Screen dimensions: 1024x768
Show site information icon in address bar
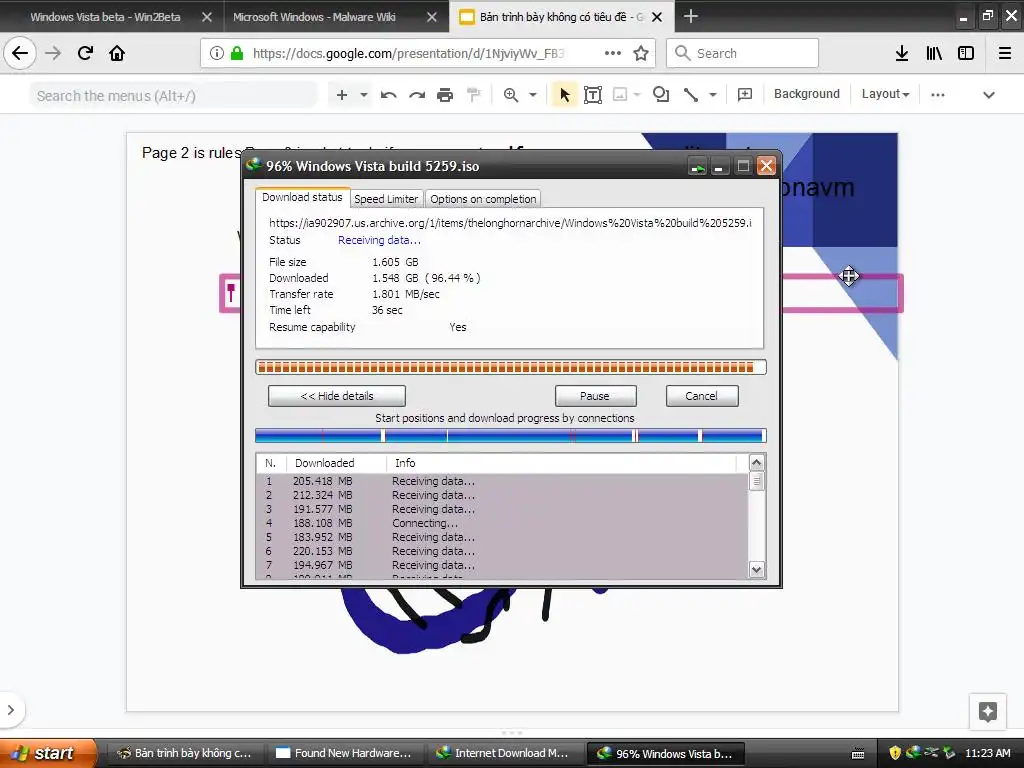point(217,53)
